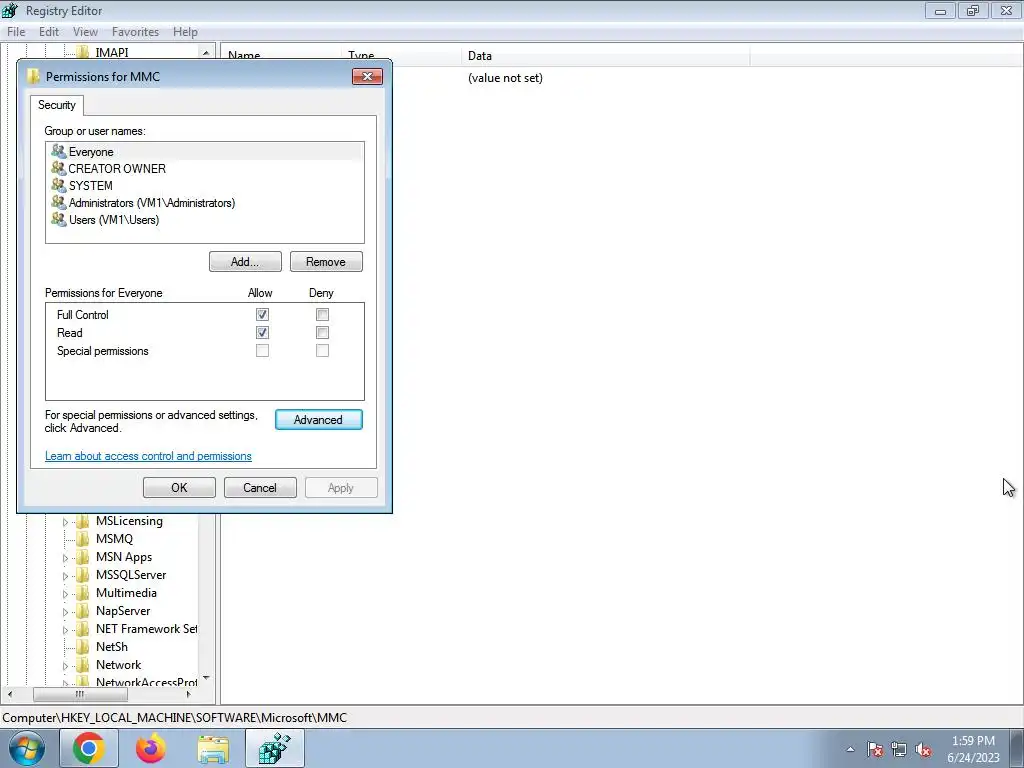Select the '(value not set)' data cell
The image size is (1024, 768).
point(505,78)
